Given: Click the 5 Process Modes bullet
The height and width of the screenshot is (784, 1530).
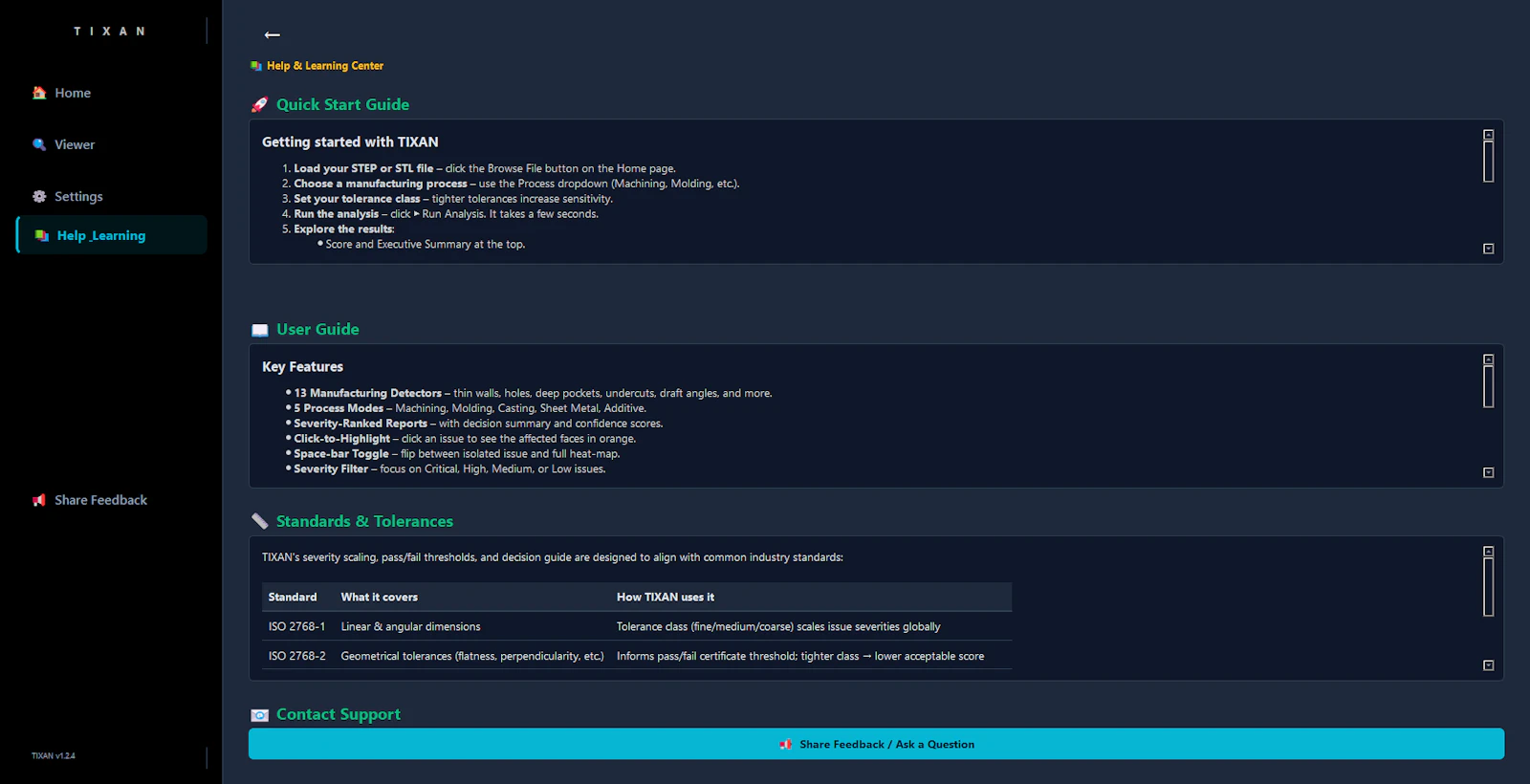Looking at the screenshot, I should click(470, 408).
